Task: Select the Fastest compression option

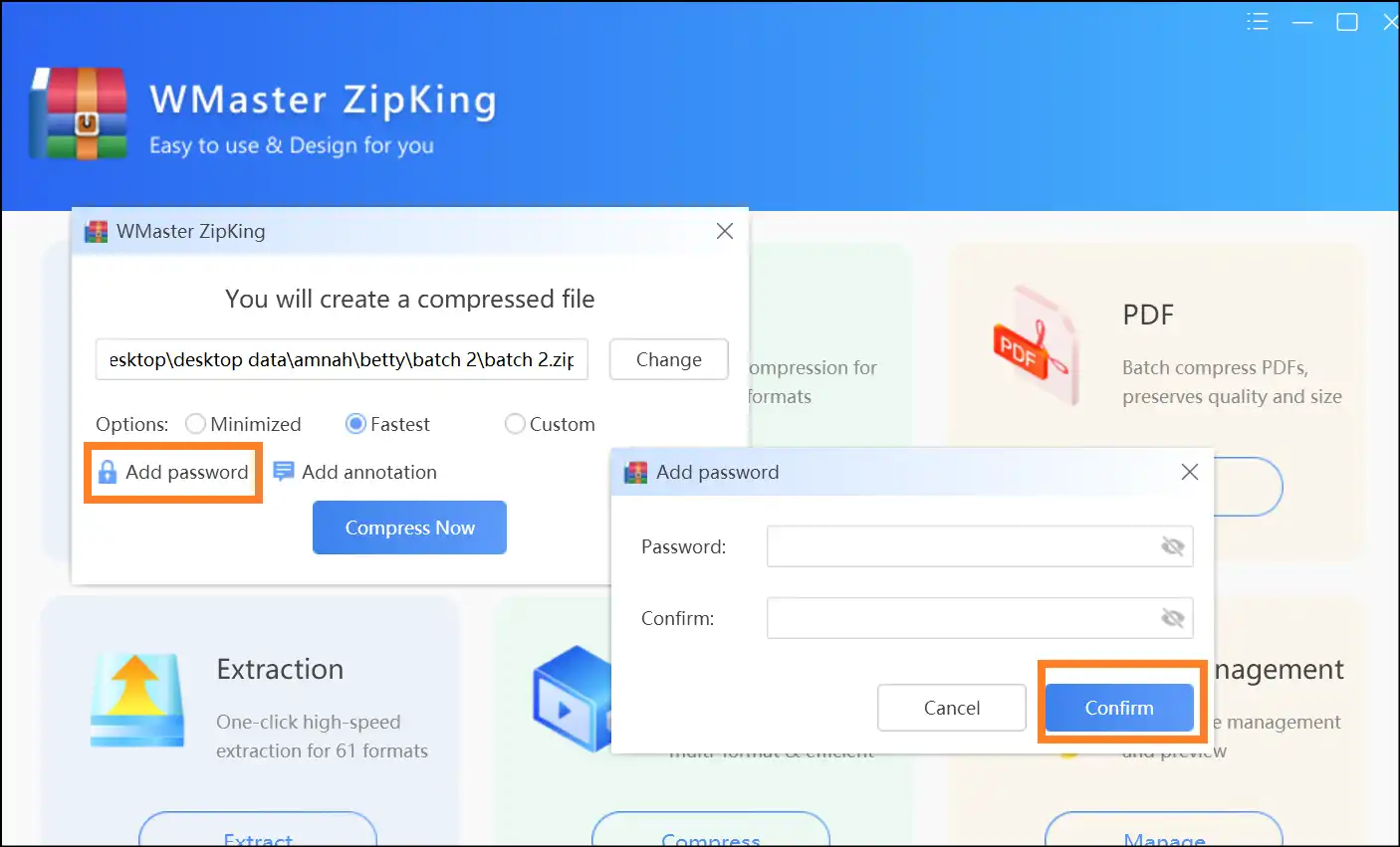Action: (387, 424)
